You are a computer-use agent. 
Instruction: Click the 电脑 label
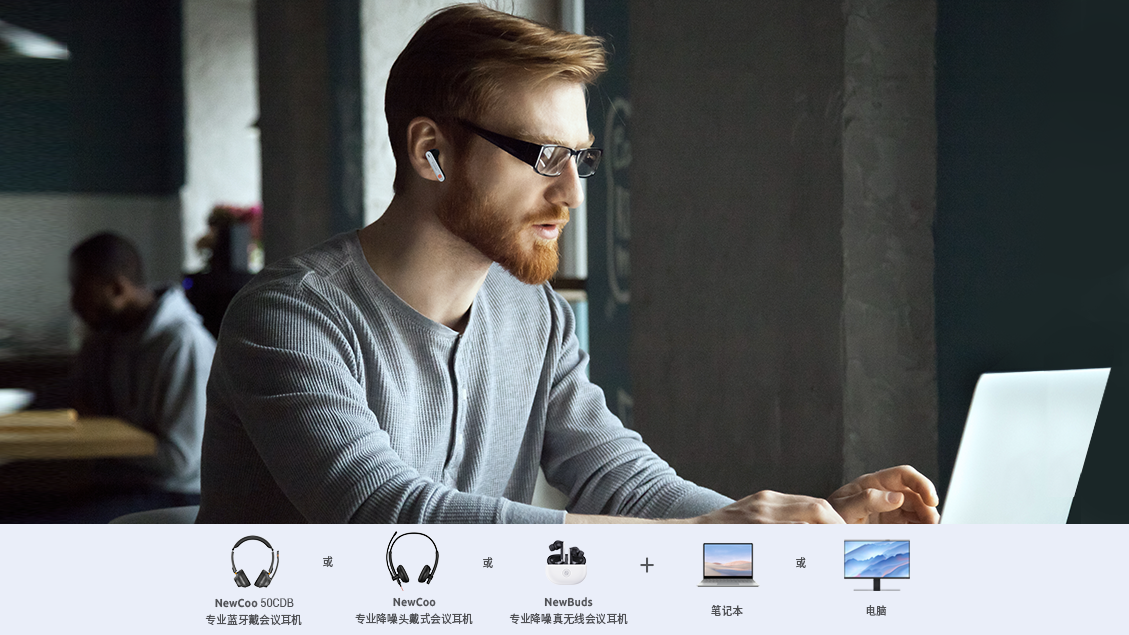coord(876,610)
